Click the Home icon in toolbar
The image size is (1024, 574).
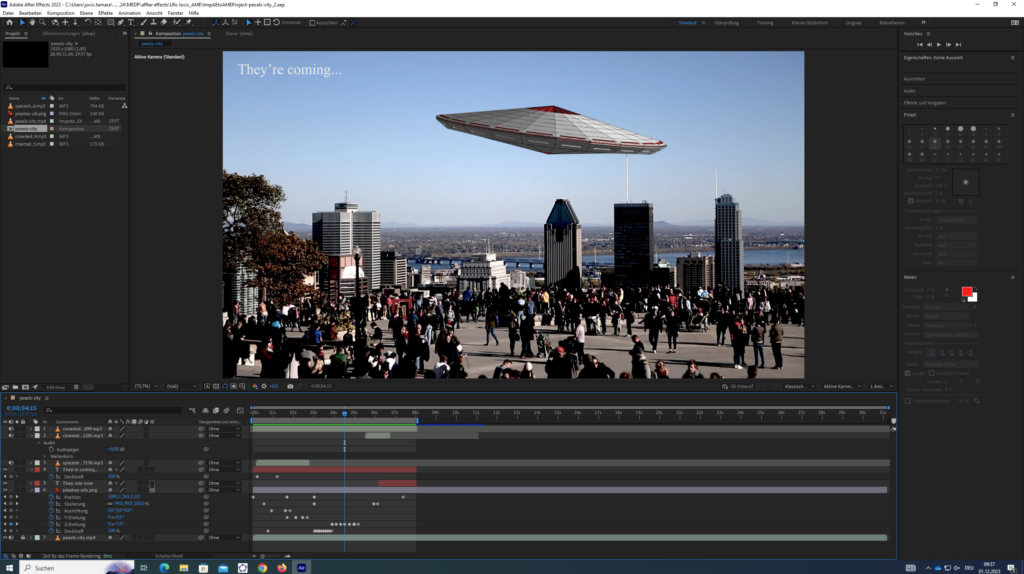coord(11,22)
